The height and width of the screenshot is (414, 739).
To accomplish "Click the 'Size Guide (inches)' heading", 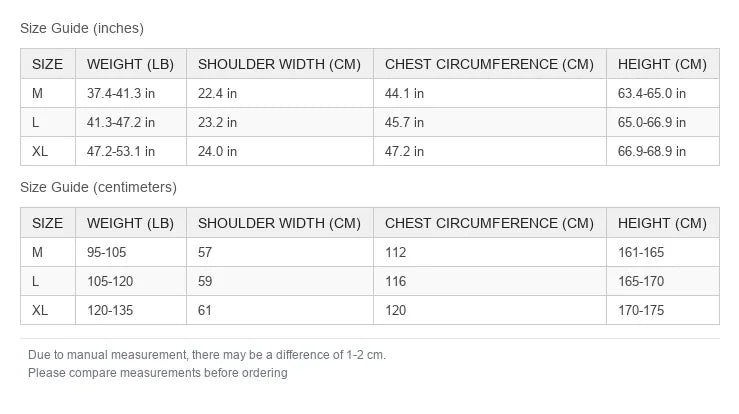I will click(x=82, y=28).
